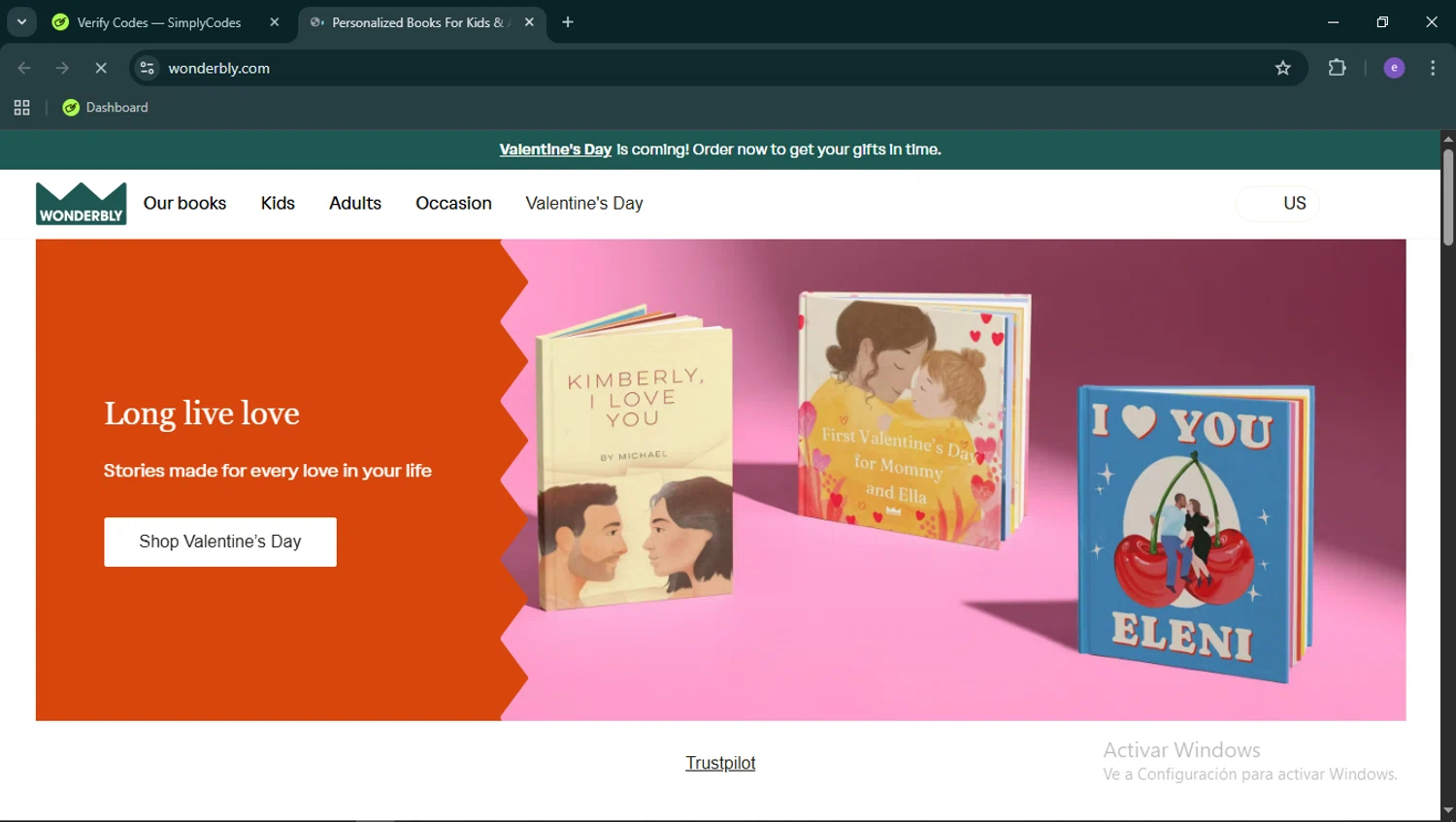
Task: Click the Kimberly I Love You book
Action: tap(634, 460)
